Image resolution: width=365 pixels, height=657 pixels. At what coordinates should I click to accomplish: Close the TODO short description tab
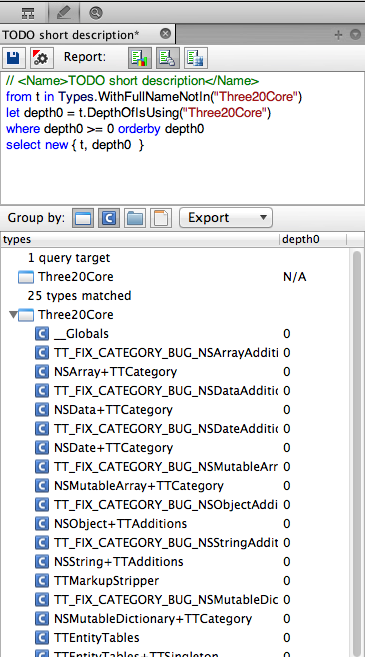coord(166,34)
